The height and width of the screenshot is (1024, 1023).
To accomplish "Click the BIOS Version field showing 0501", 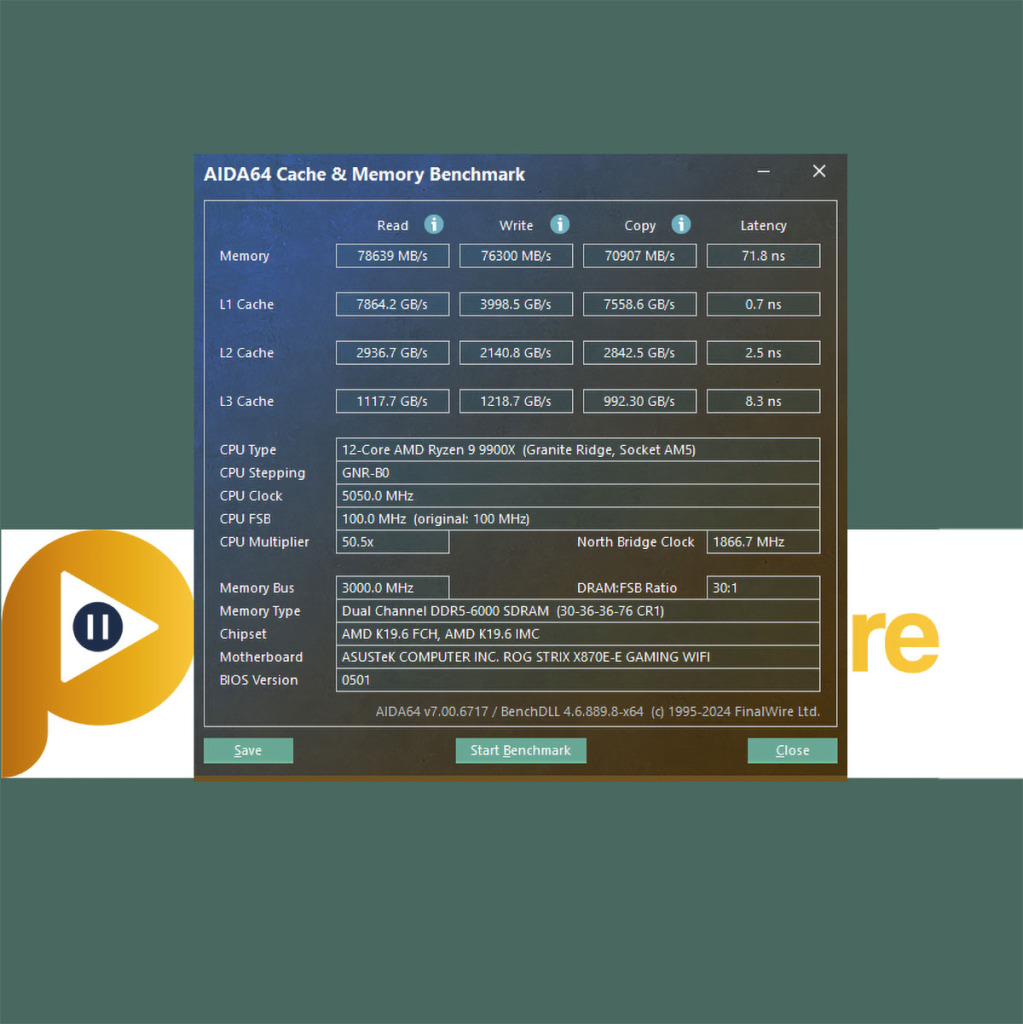I will coord(577,680).
